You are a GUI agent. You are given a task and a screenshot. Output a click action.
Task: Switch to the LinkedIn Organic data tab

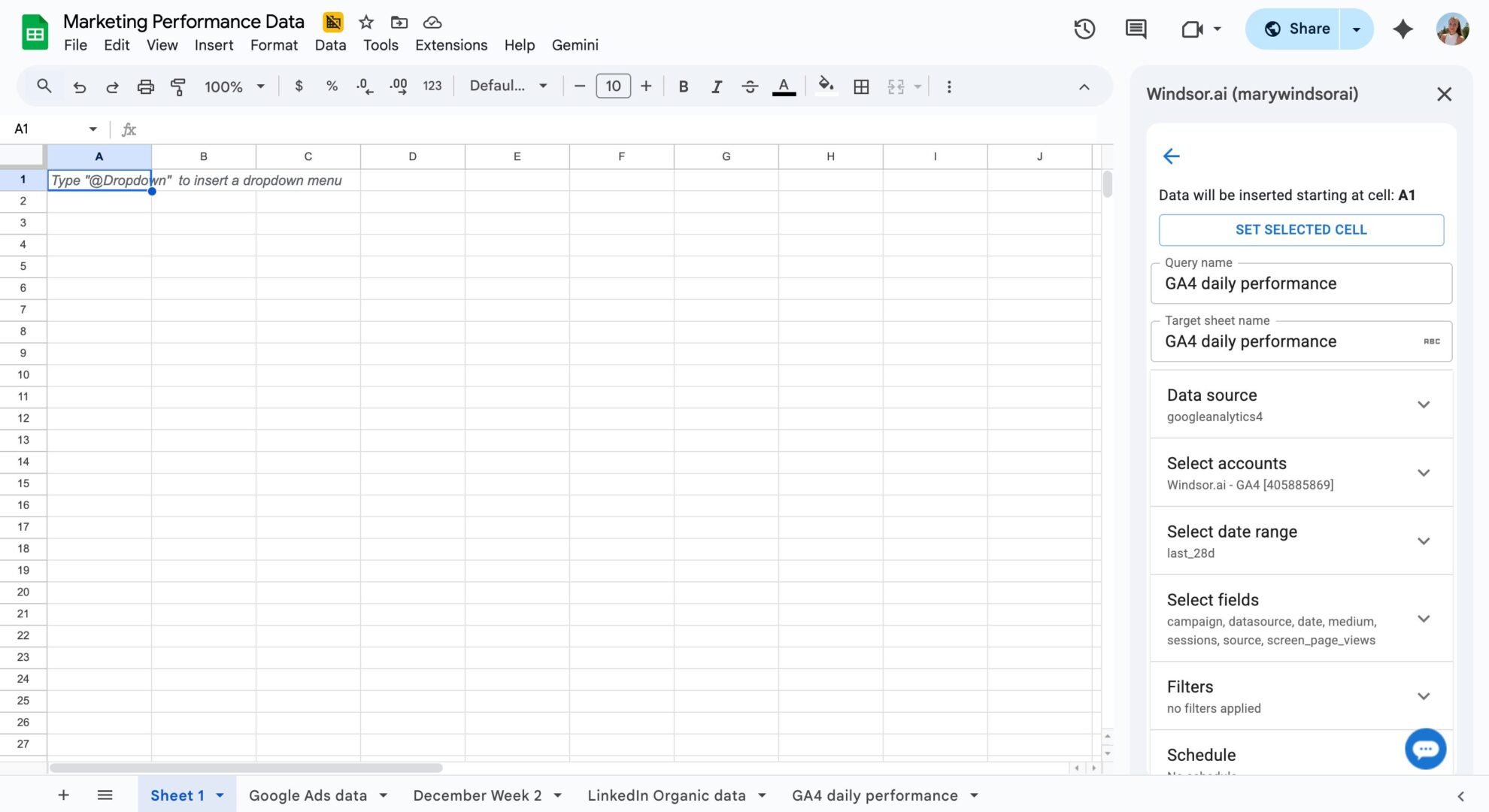666,795
